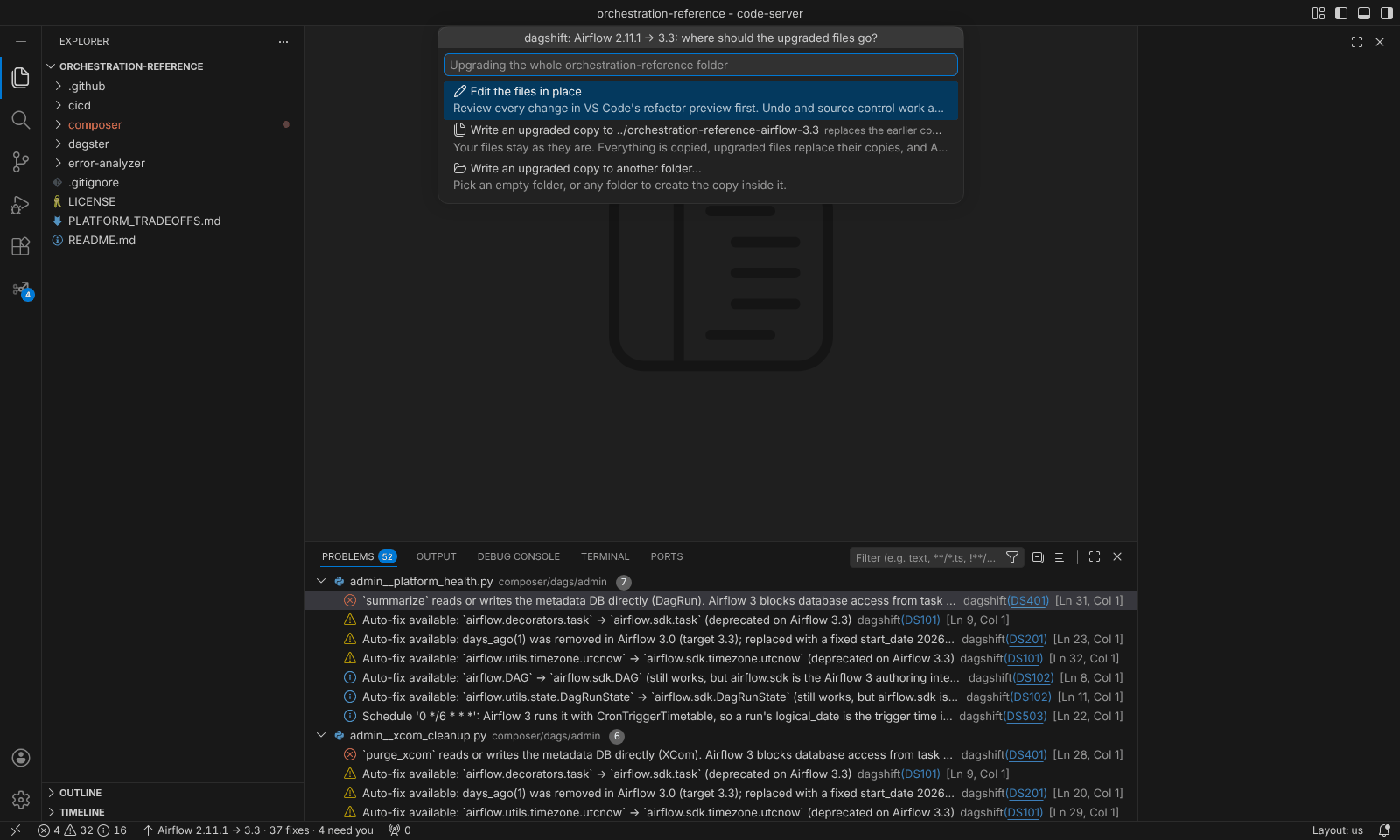This screenshot has height=840, width=1400.
Task: Expand the TIMELINE section
Action: coord(173,812)
